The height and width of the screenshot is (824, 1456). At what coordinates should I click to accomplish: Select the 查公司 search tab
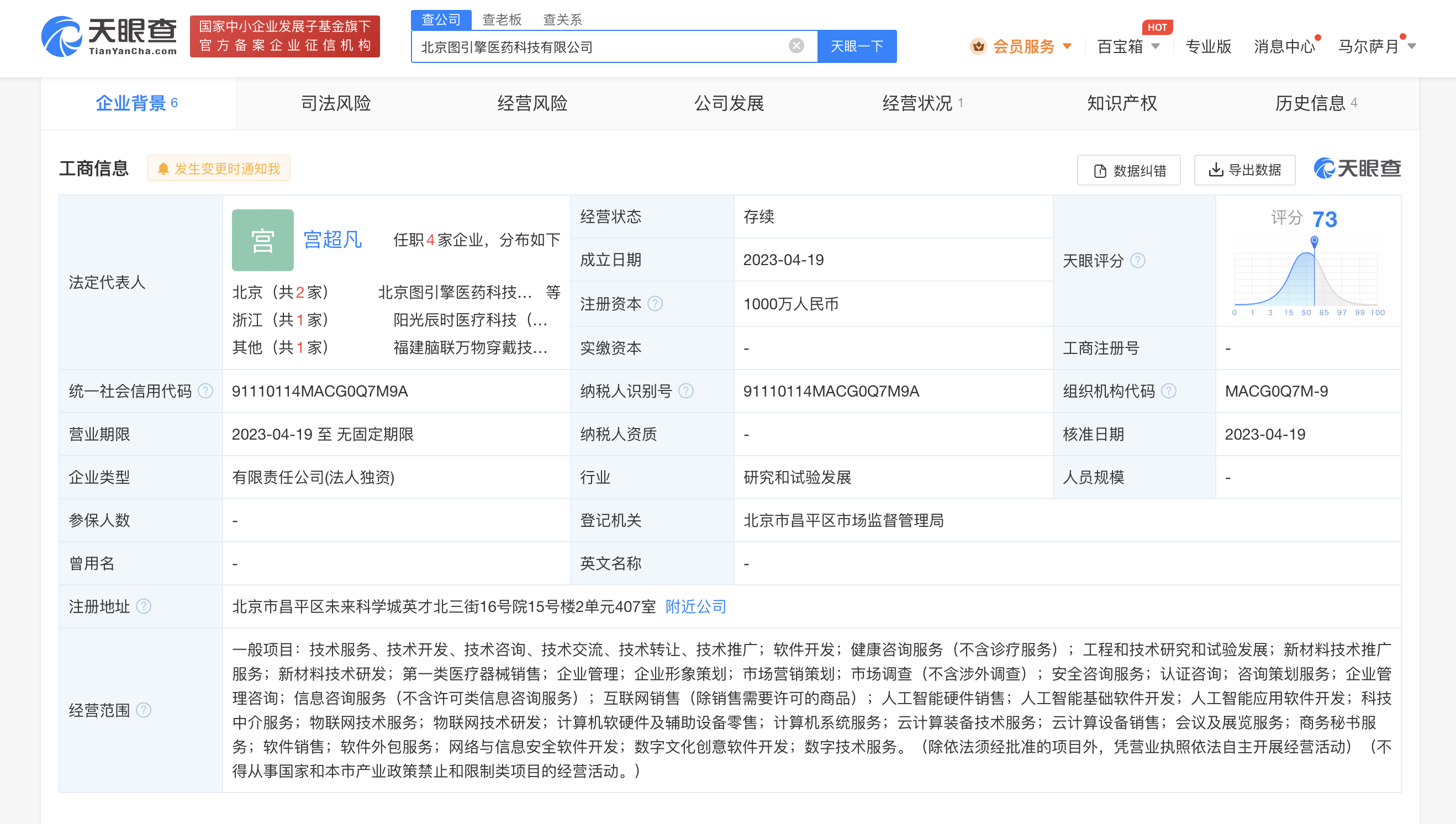pos(441,20)
